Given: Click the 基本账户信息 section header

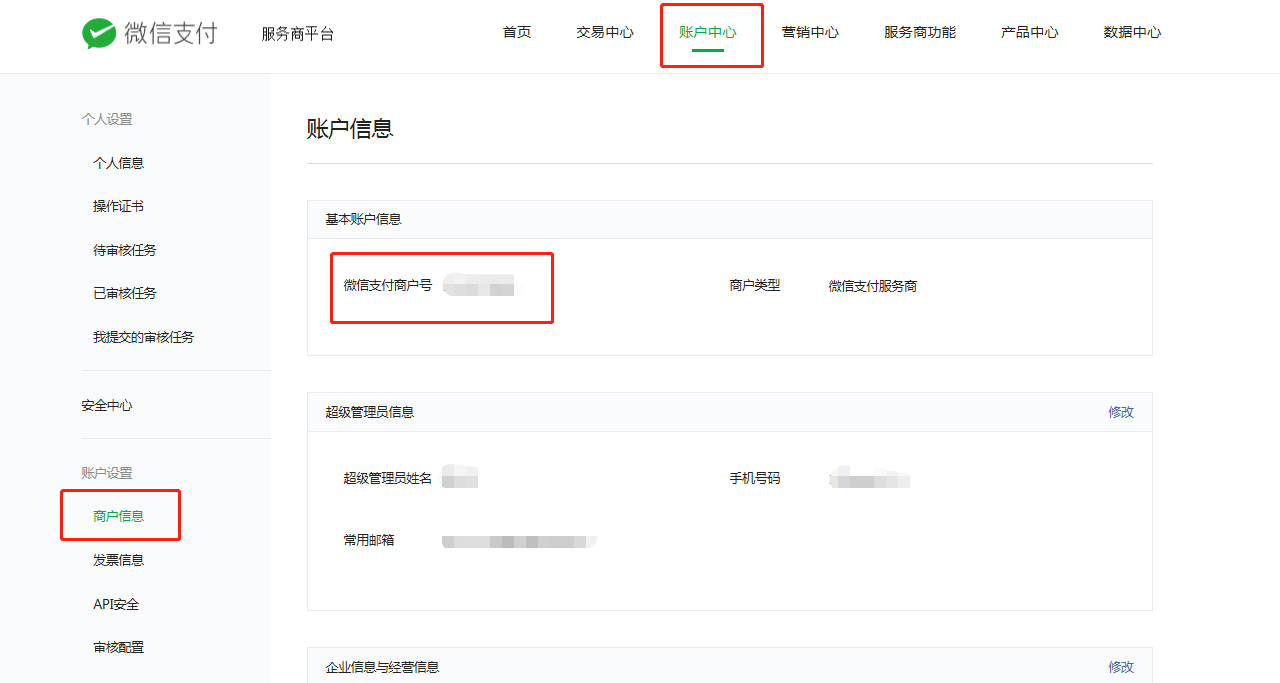Looking at the screenshot, I should click(x=363, y=219).
